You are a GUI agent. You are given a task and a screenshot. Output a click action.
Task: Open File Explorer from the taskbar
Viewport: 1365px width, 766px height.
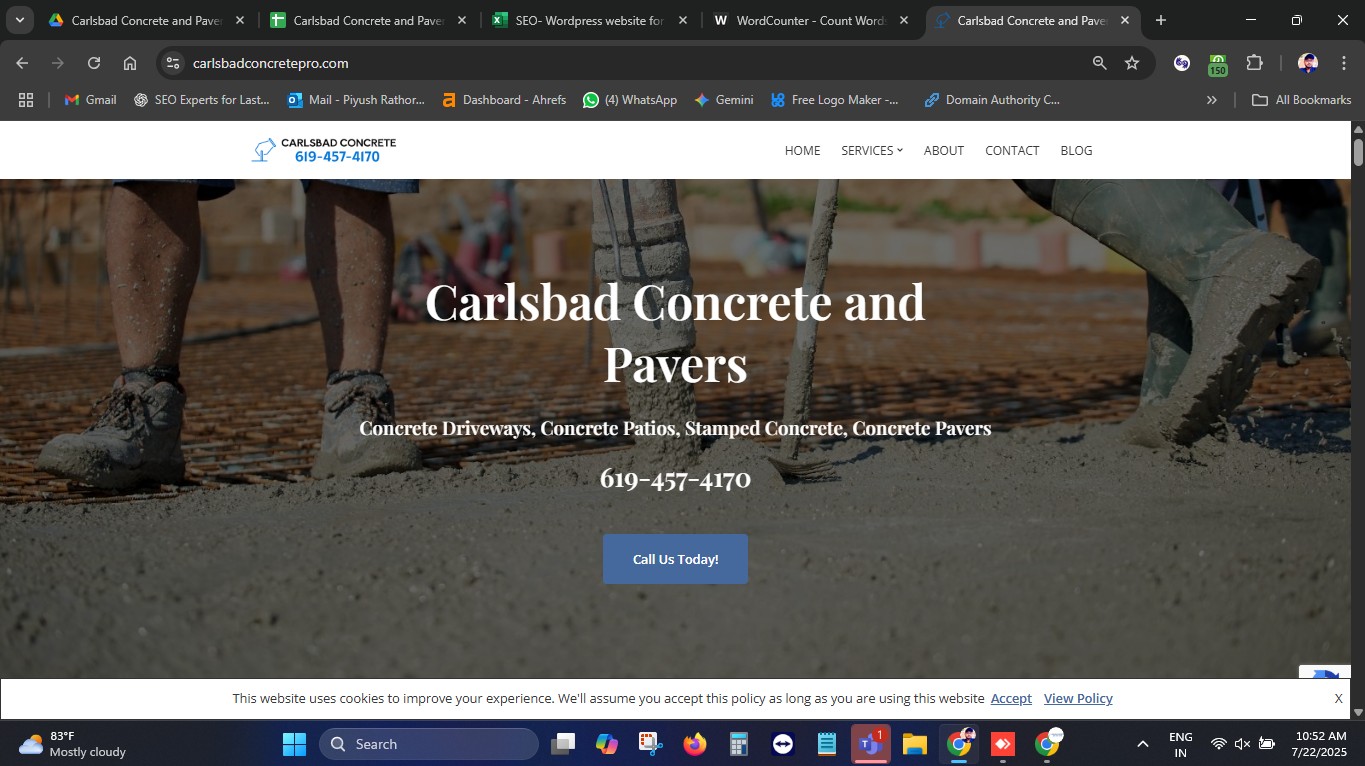pyautogui.click(x=914, y=744)
